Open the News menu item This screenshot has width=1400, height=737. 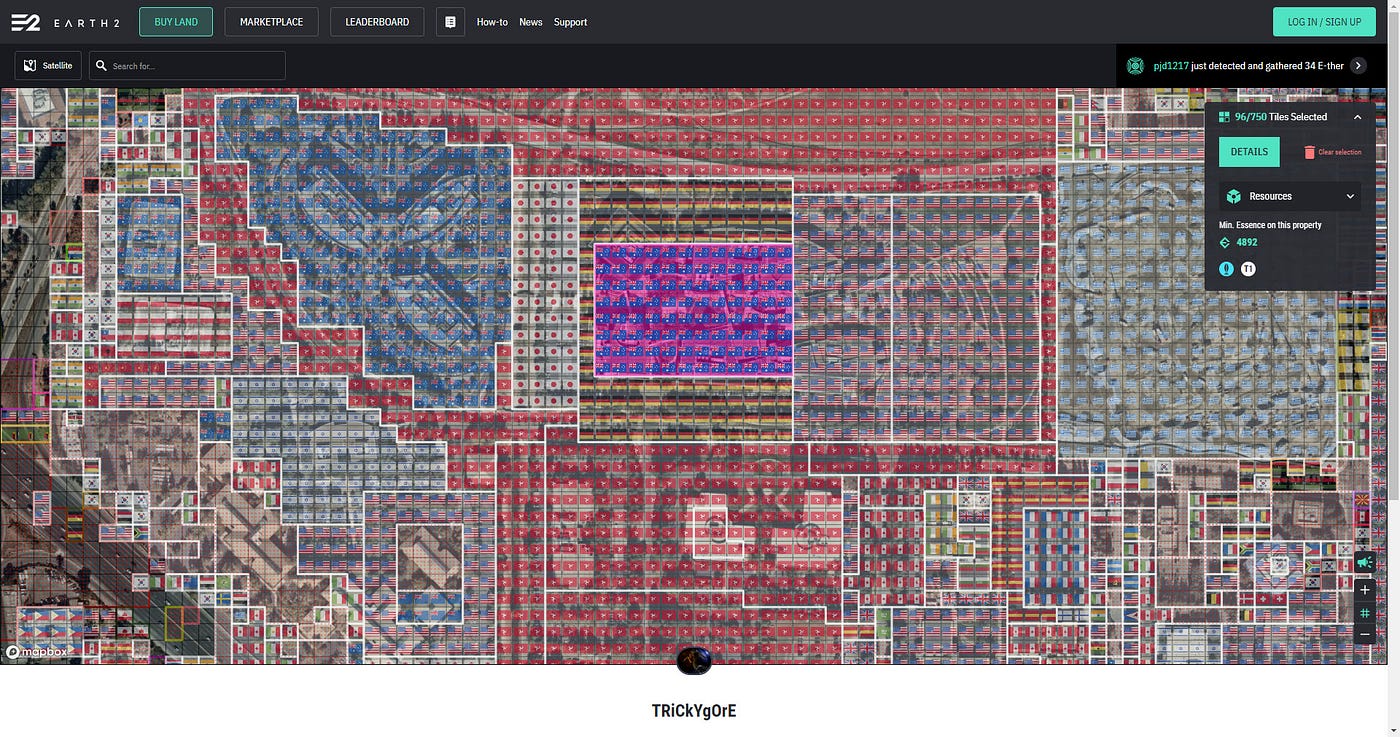(x=531, y=22)
